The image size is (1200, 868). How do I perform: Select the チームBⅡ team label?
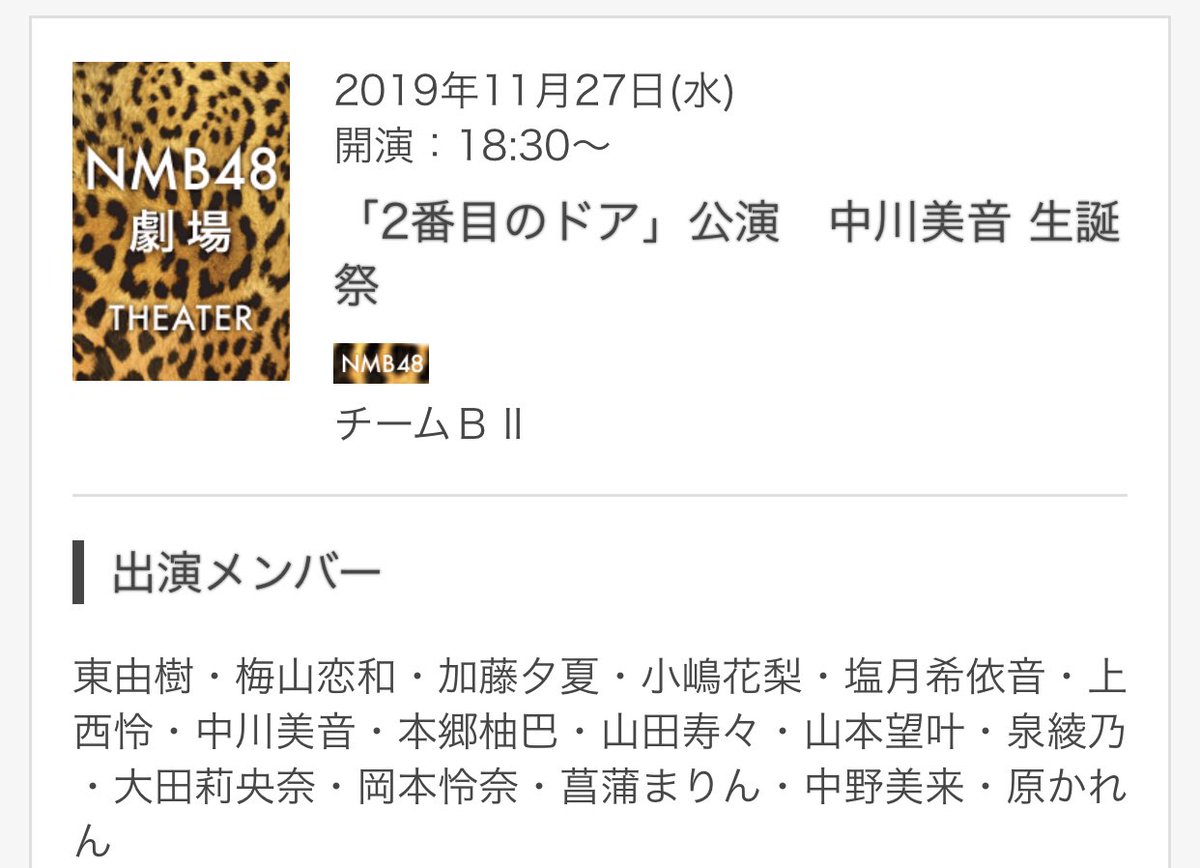click(x=428, y=427)
